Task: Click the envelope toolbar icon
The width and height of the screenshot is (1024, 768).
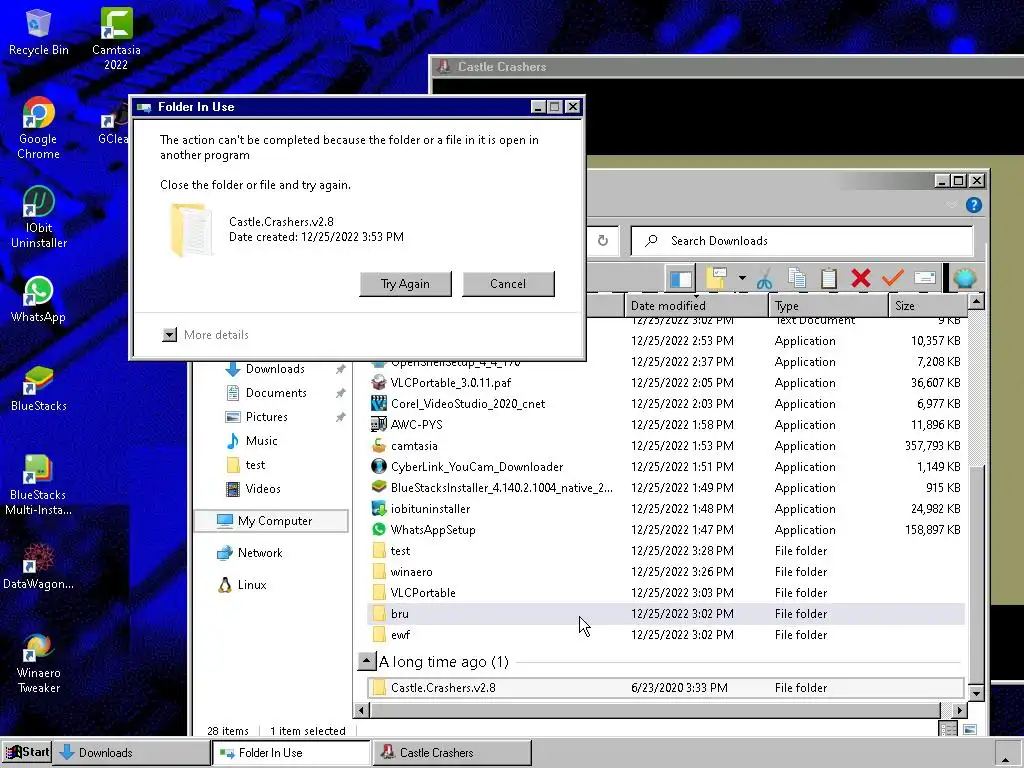Action: coord(925,278)
